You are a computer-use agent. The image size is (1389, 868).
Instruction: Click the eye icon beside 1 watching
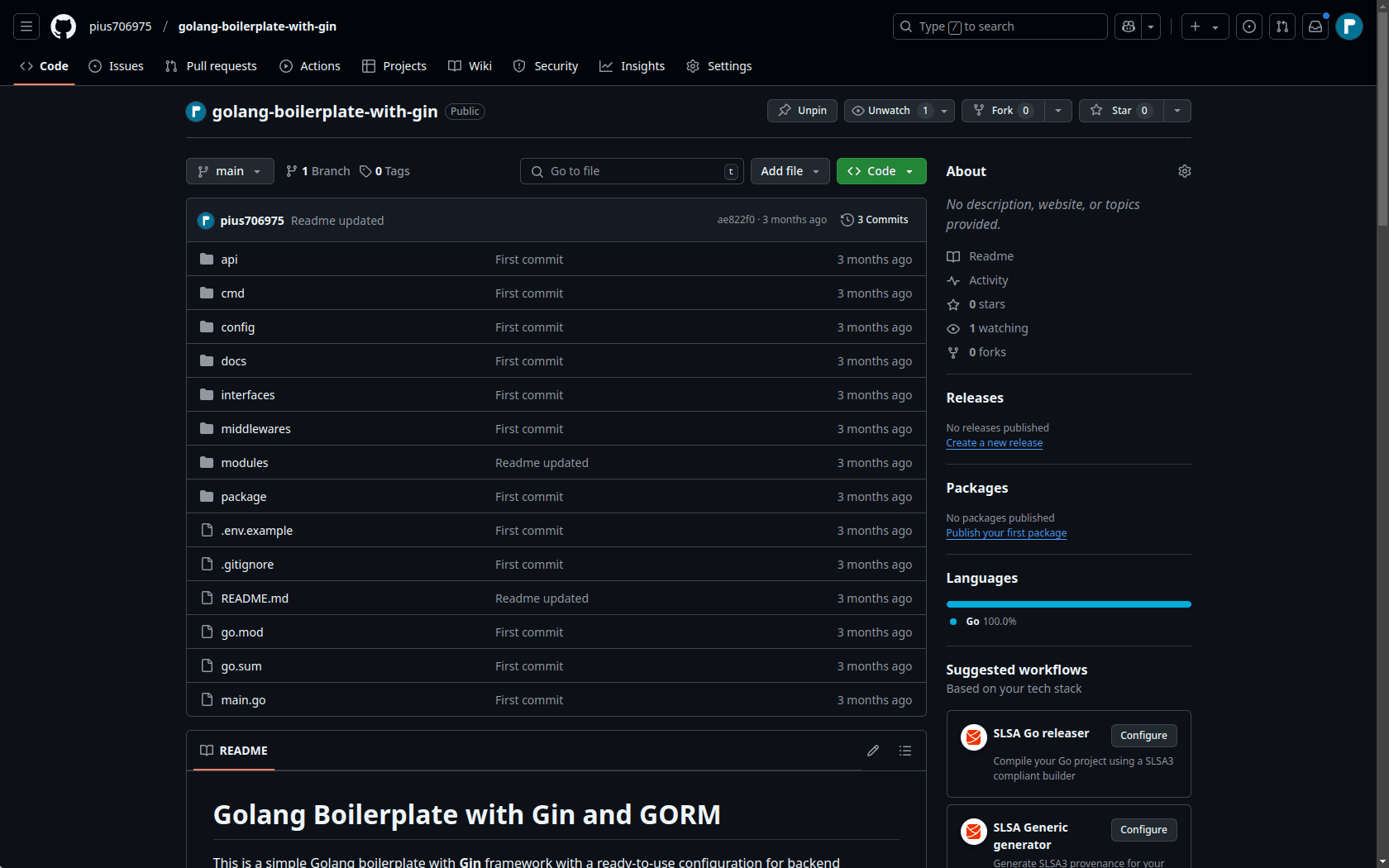tap(953, 329)
